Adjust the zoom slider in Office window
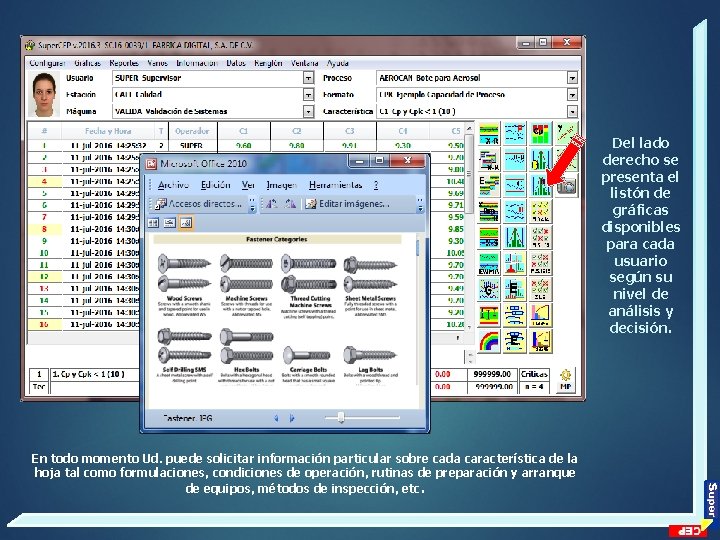The height and width of the screenshot is (540, 720). click(341, 418)
